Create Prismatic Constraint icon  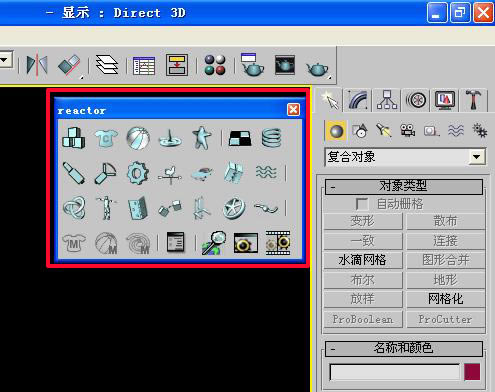[x=202, y=208]
